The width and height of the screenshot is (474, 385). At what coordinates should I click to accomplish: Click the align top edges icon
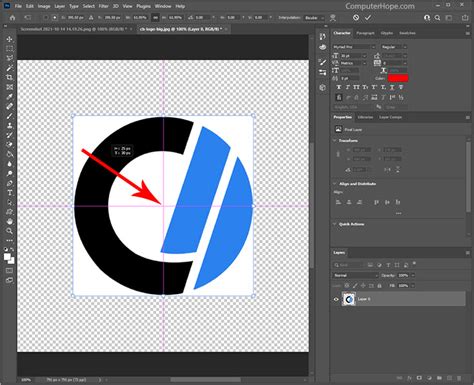pos(377,202)
